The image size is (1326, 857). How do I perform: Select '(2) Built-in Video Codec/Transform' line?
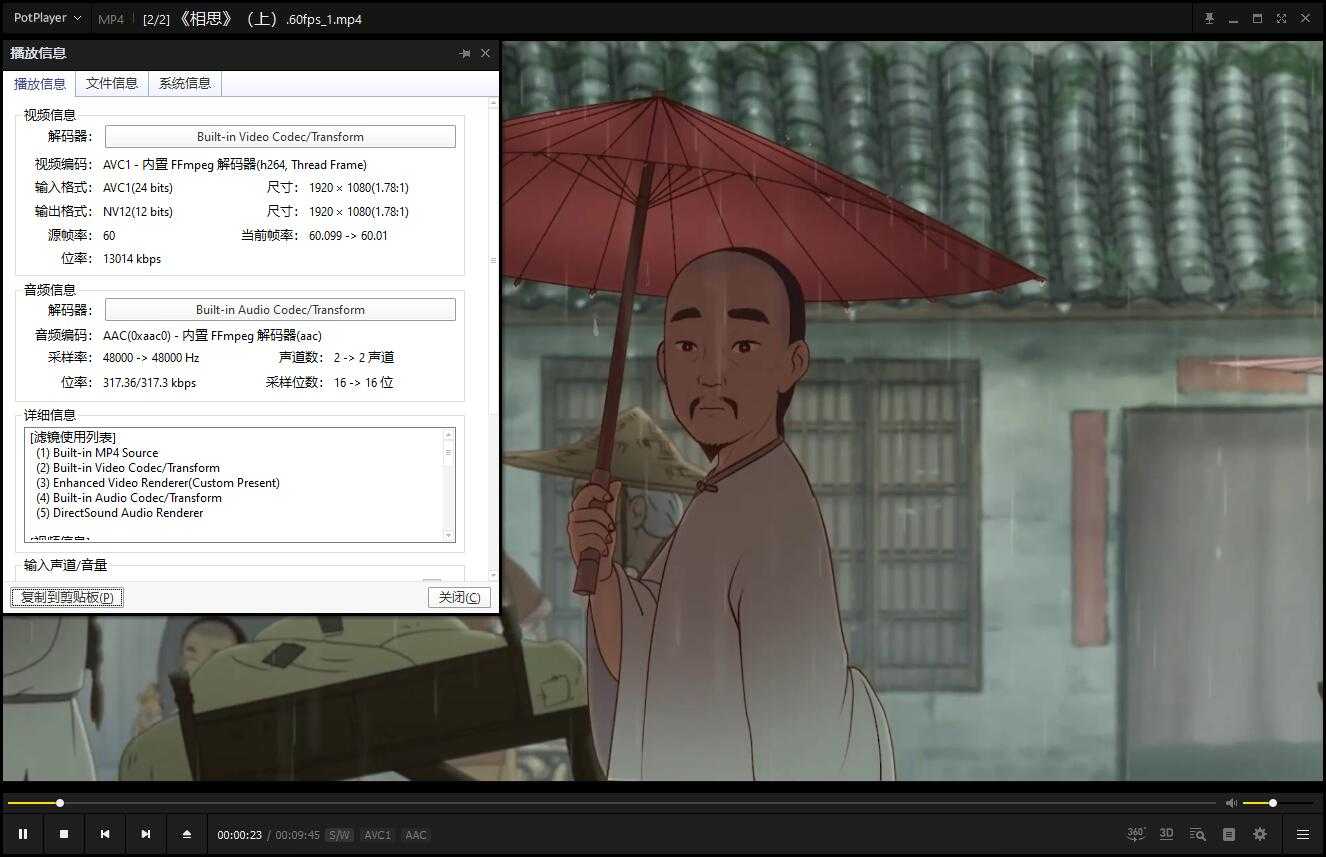[x=128, y=468]
